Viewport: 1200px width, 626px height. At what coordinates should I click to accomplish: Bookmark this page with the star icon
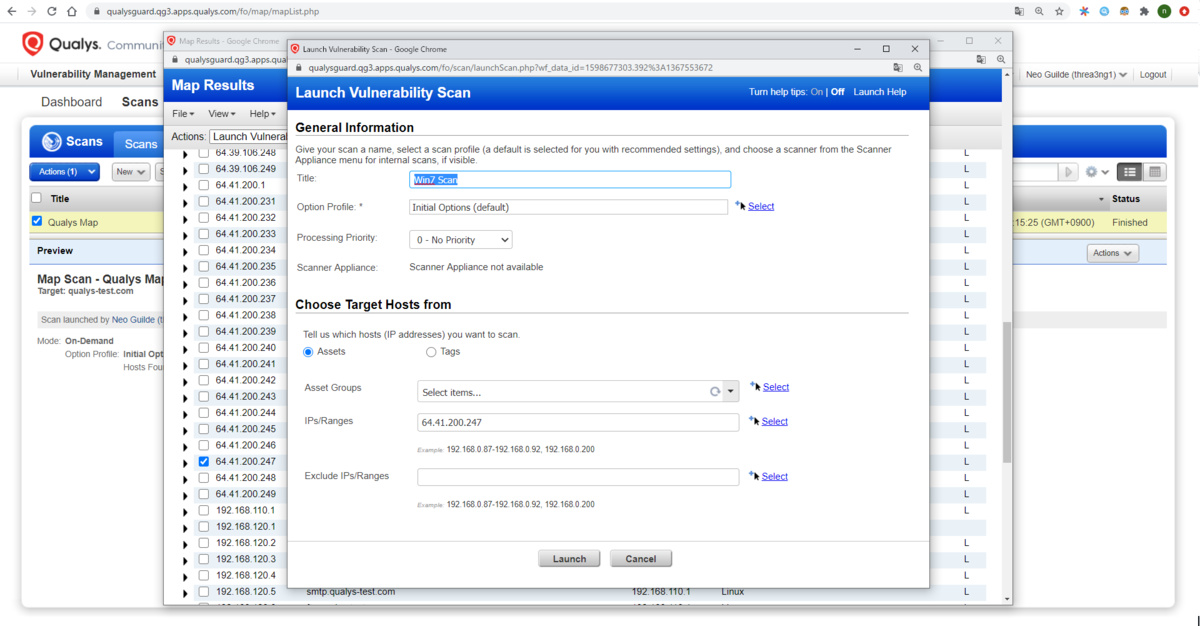coord(1059,11)
